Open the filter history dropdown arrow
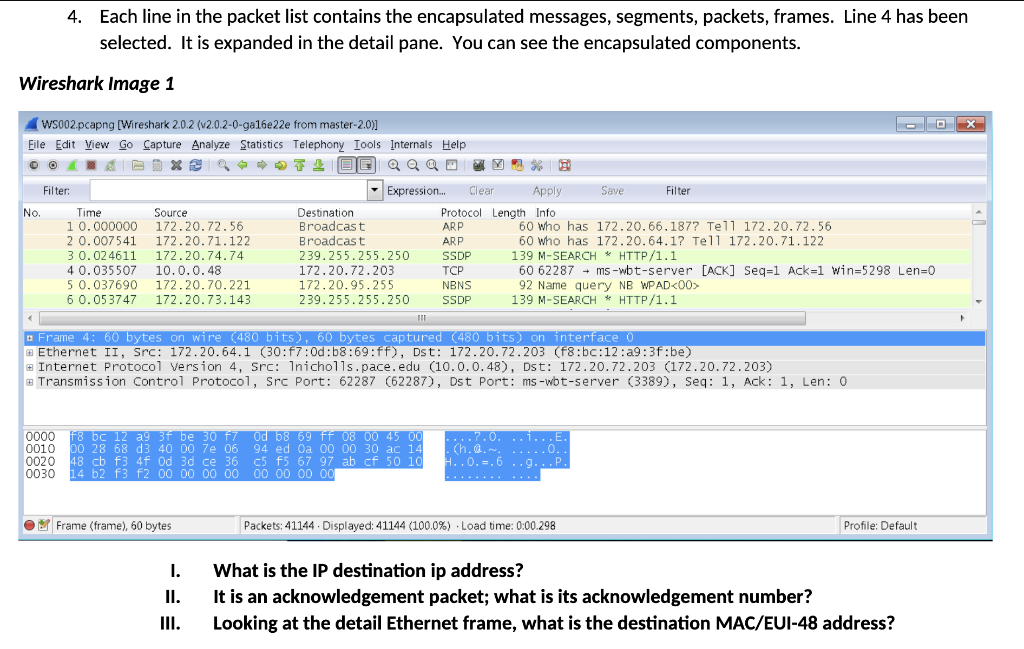This screenshot has height=649, width=1024. [x=375, y=190]
